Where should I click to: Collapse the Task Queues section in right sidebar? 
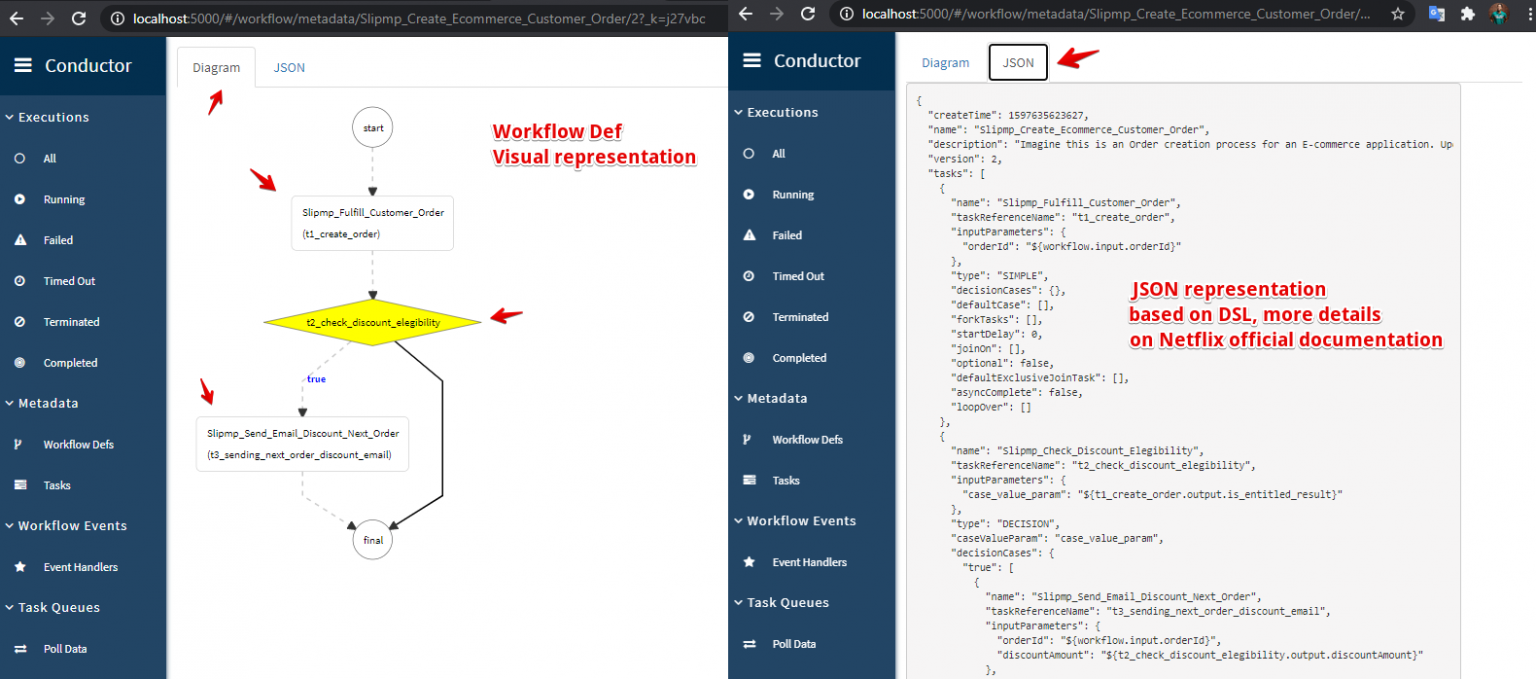[739, 602]
